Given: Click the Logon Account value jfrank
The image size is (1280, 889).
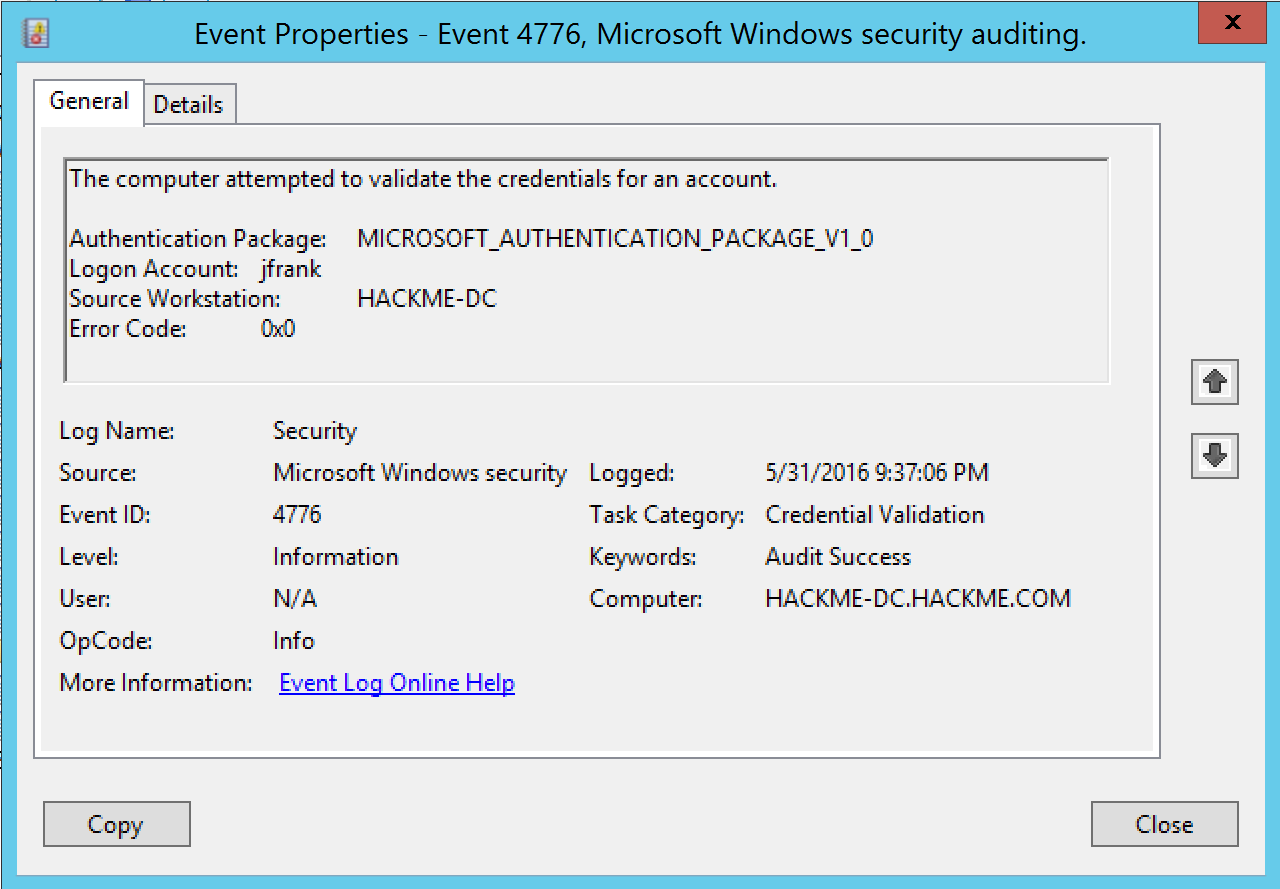Looking at the screenshot, I should [290, 270].
